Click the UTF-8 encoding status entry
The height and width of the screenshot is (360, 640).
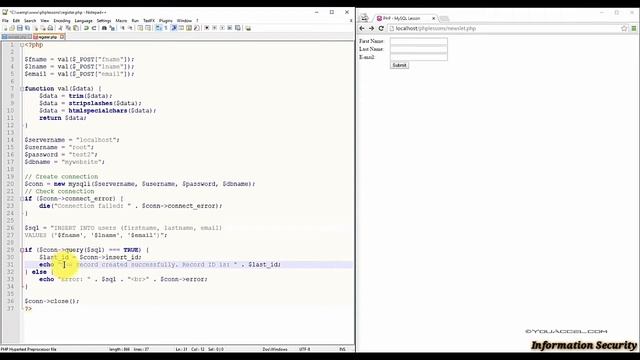pos(304,349)
